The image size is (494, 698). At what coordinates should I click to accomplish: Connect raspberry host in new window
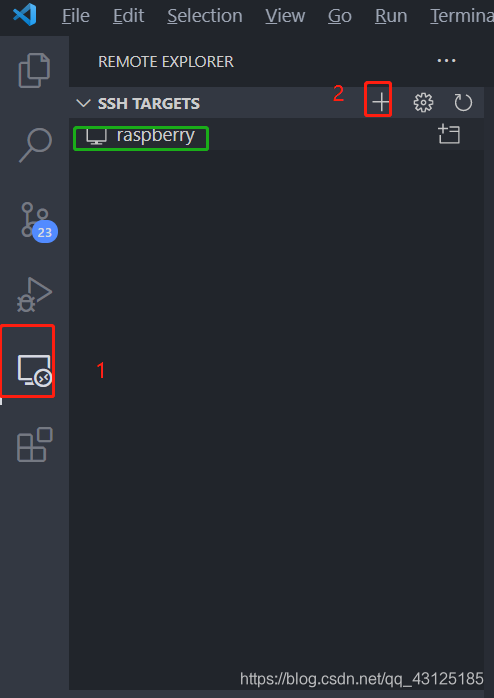(x=449, y=134)
